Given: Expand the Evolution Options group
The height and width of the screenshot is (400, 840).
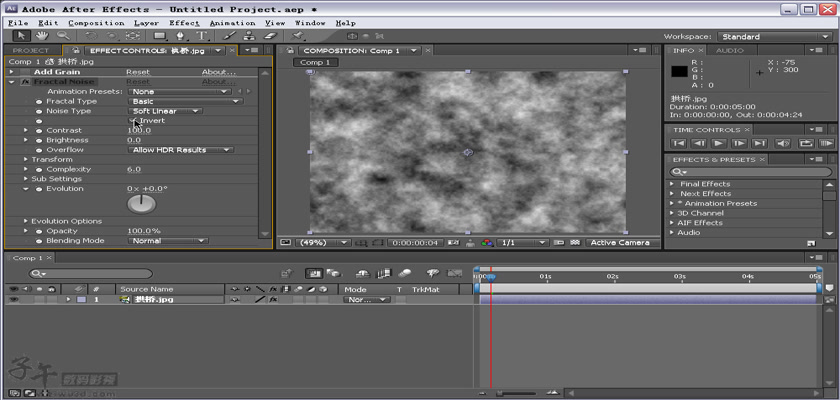Looking at the screenshot, I should (x=26, y=221).
